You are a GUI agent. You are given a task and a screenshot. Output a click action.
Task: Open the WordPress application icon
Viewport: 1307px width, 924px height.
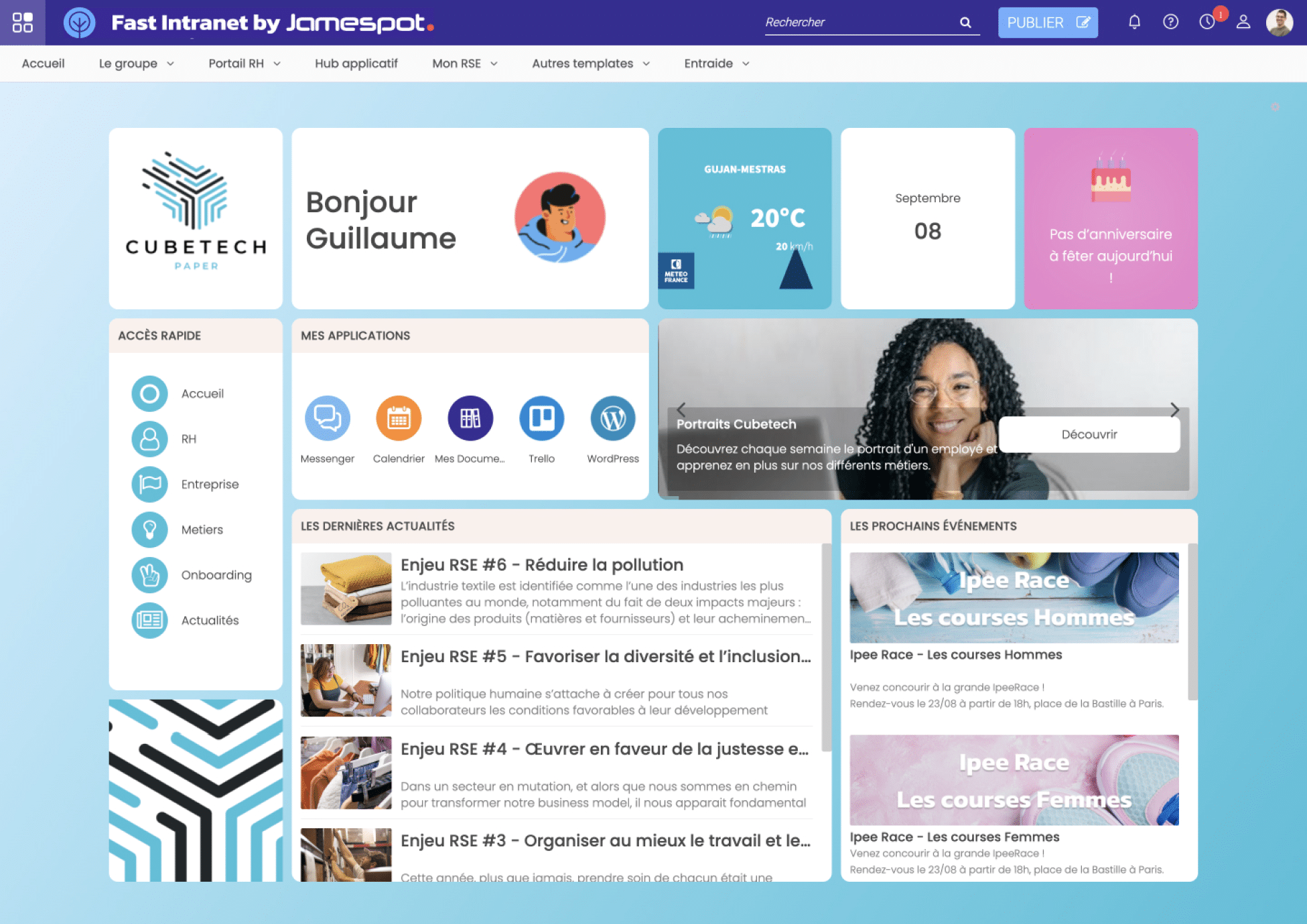click(x=612, y=417)
